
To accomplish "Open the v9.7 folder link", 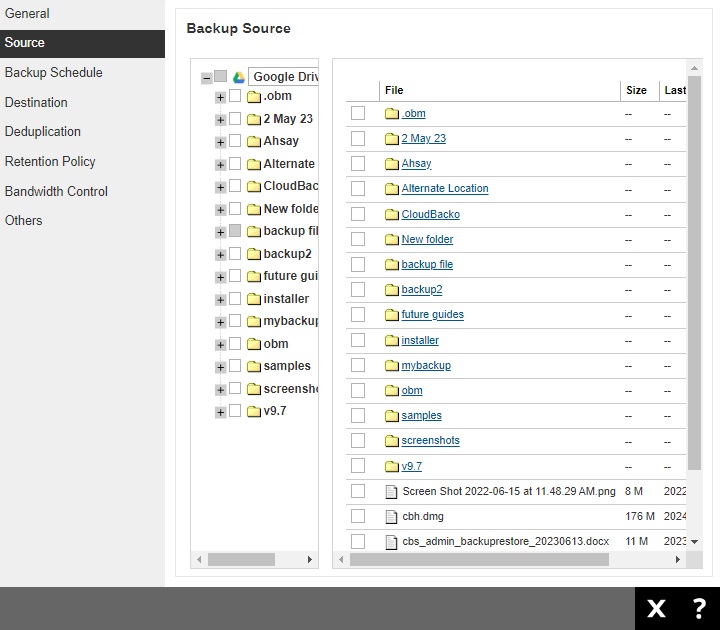I will click(411, 467).
